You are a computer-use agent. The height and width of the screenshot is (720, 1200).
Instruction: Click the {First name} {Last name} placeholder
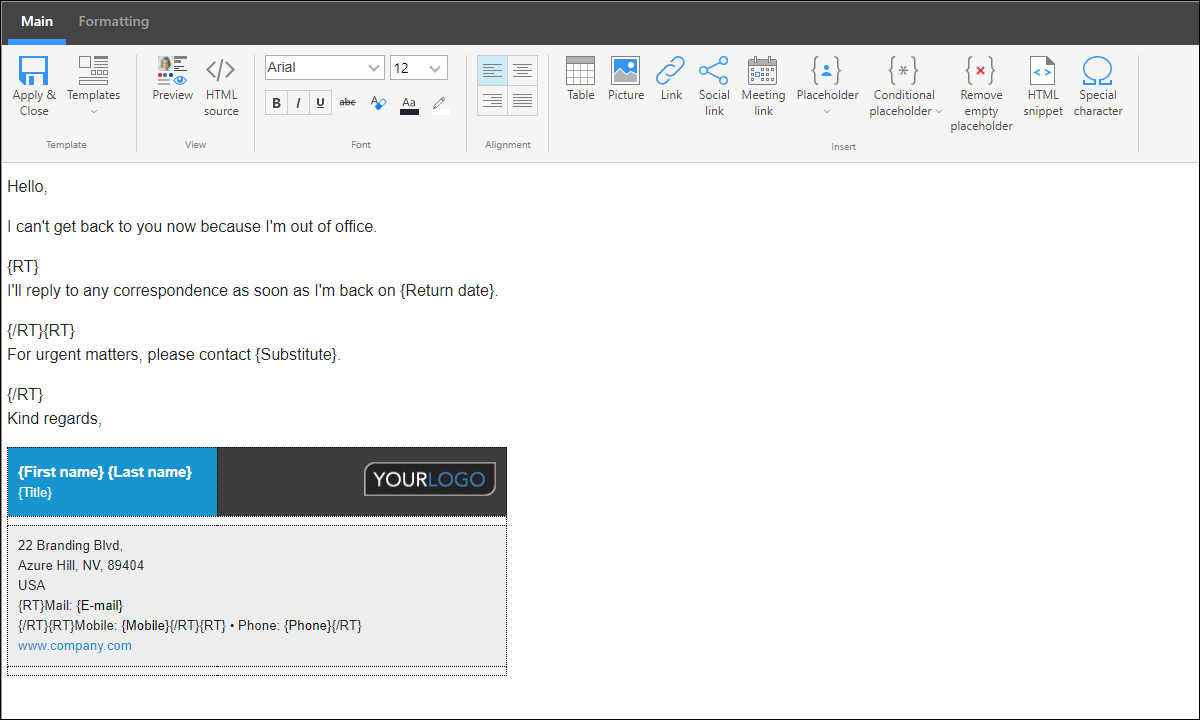point(105,472)
